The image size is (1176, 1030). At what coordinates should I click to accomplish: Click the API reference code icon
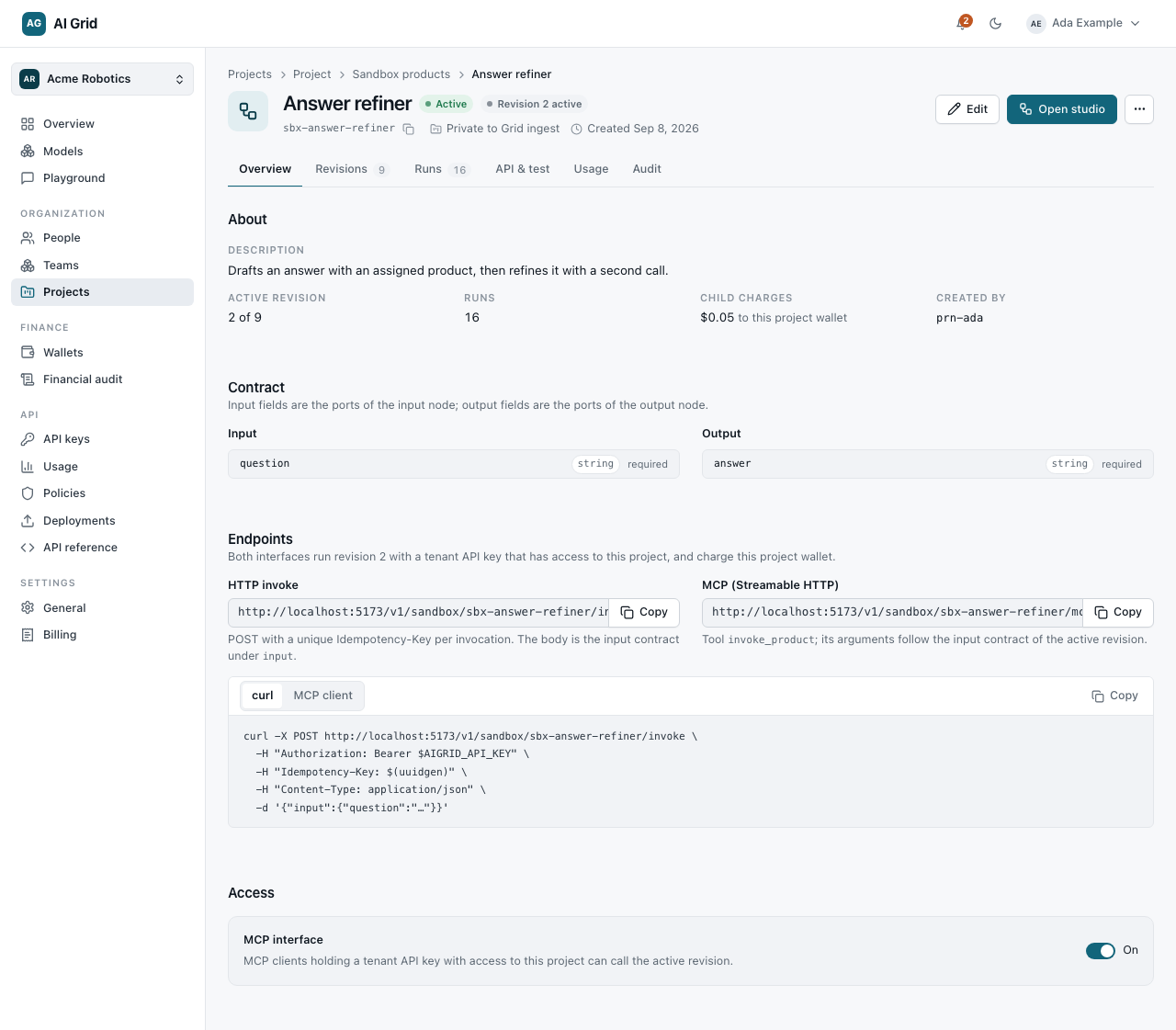point(28,548)
